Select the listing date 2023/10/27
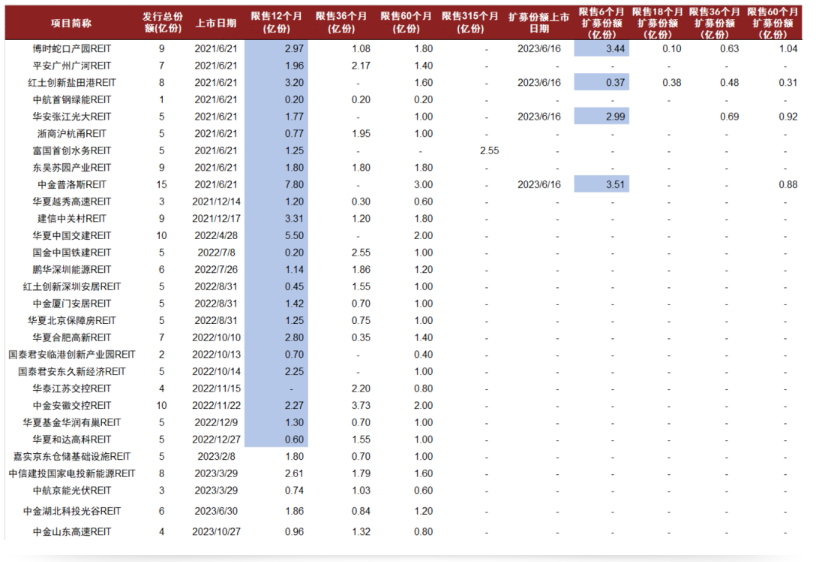The height and width of the screenshot is (562, 838). coord(216,532)
